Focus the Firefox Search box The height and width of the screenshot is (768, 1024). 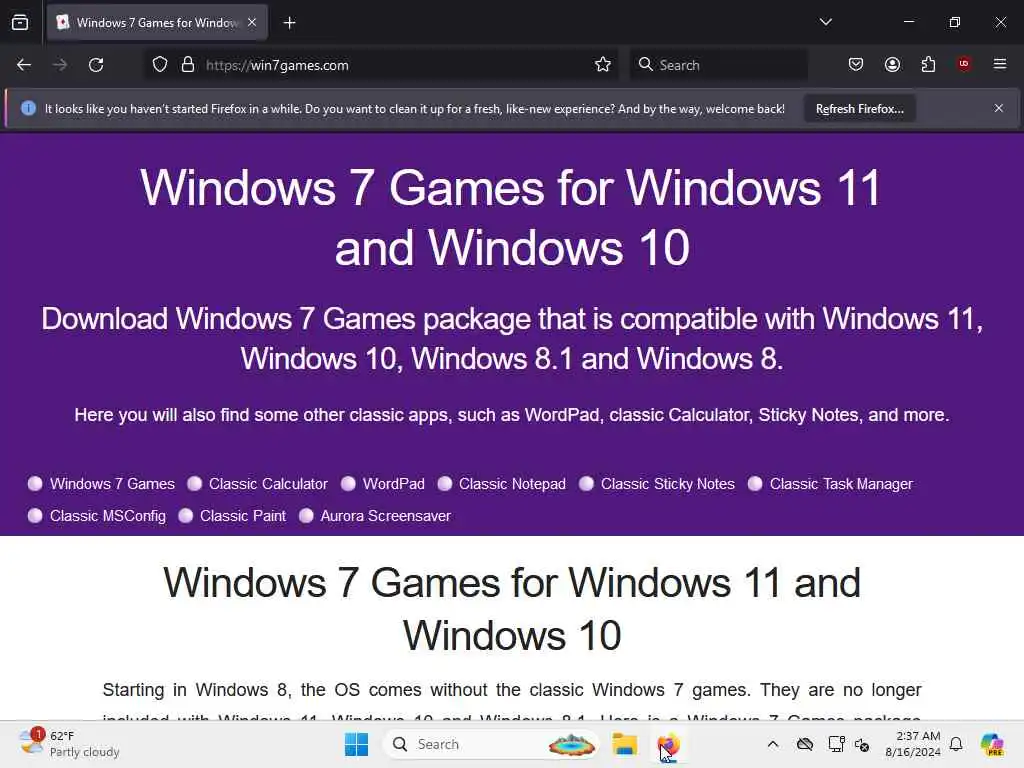pyautogui.click(x=718, y=65)
